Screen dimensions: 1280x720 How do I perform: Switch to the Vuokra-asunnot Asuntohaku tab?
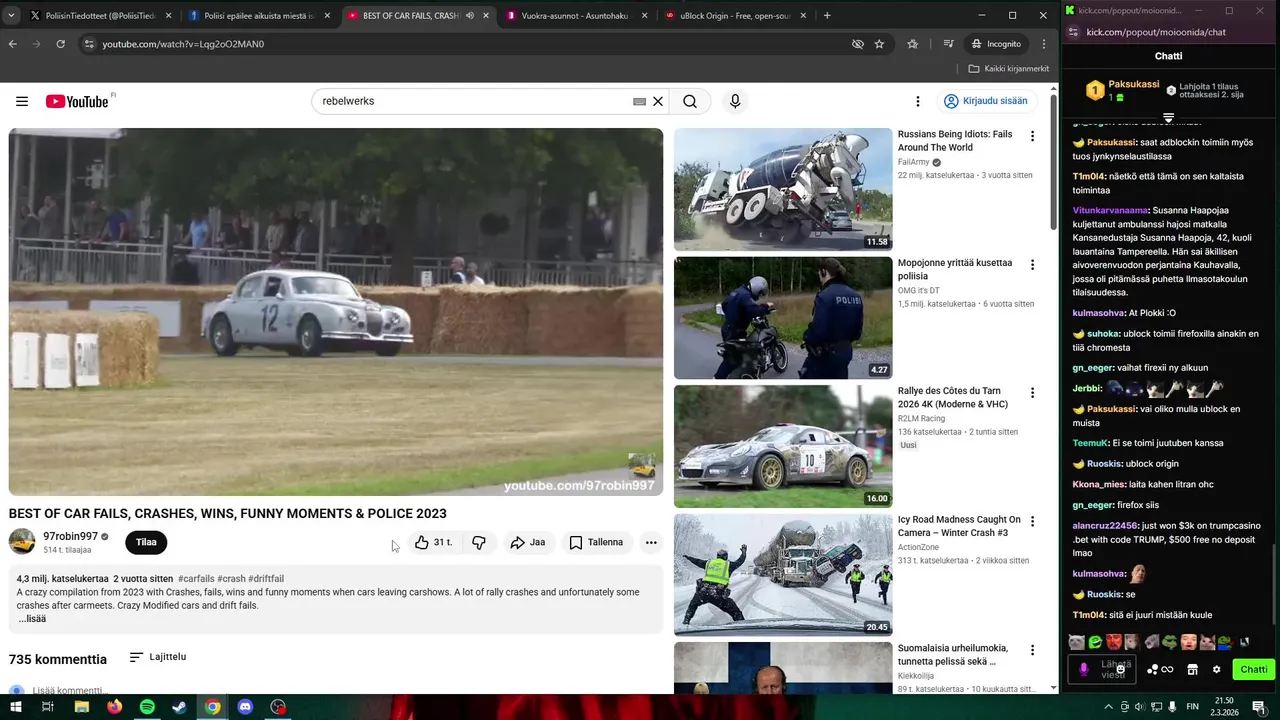coord(576,16)
